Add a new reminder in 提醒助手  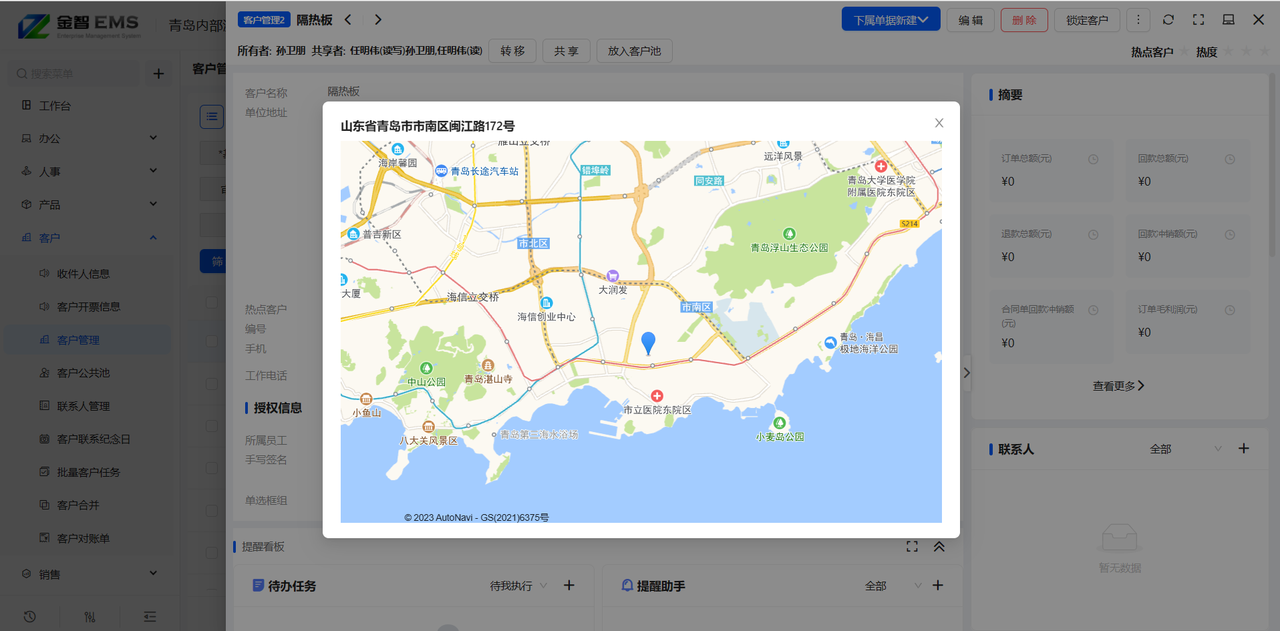938,586
